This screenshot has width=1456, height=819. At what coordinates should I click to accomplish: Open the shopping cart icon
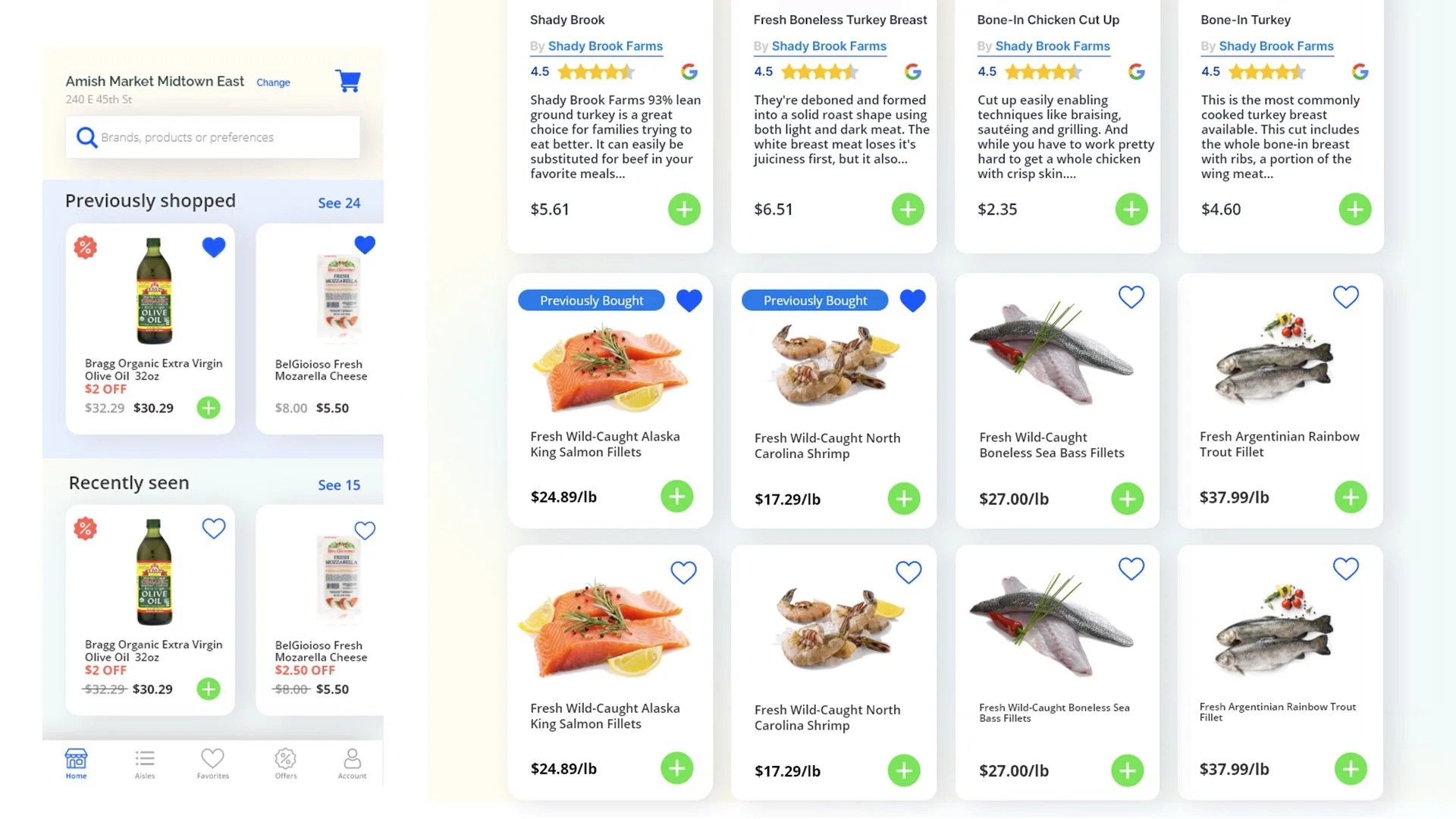[348, 80]
